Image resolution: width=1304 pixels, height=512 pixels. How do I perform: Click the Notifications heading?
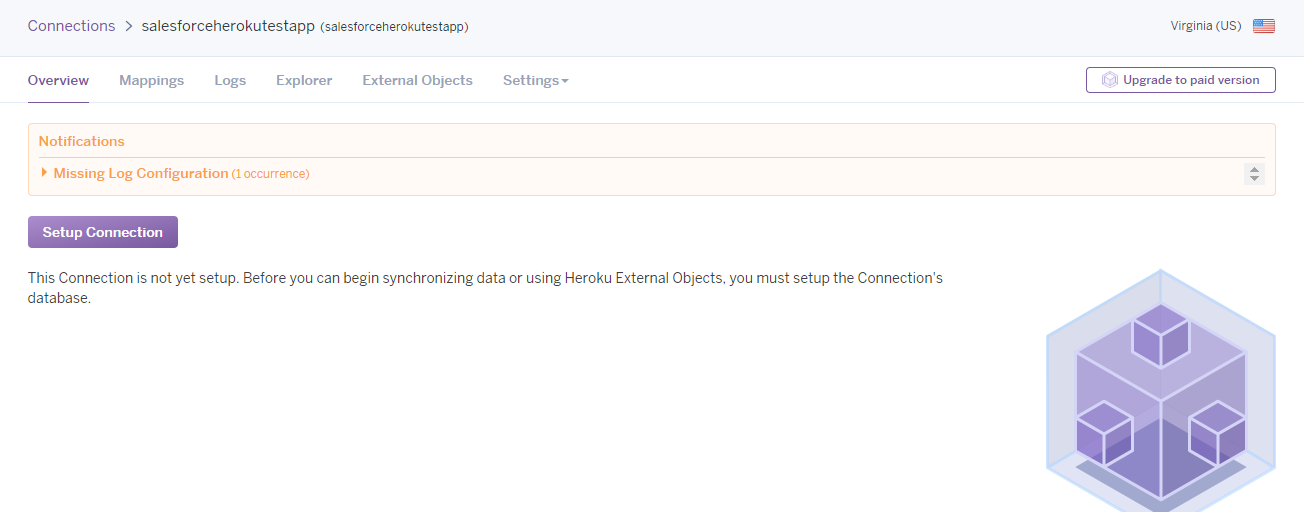click(81, 141)
